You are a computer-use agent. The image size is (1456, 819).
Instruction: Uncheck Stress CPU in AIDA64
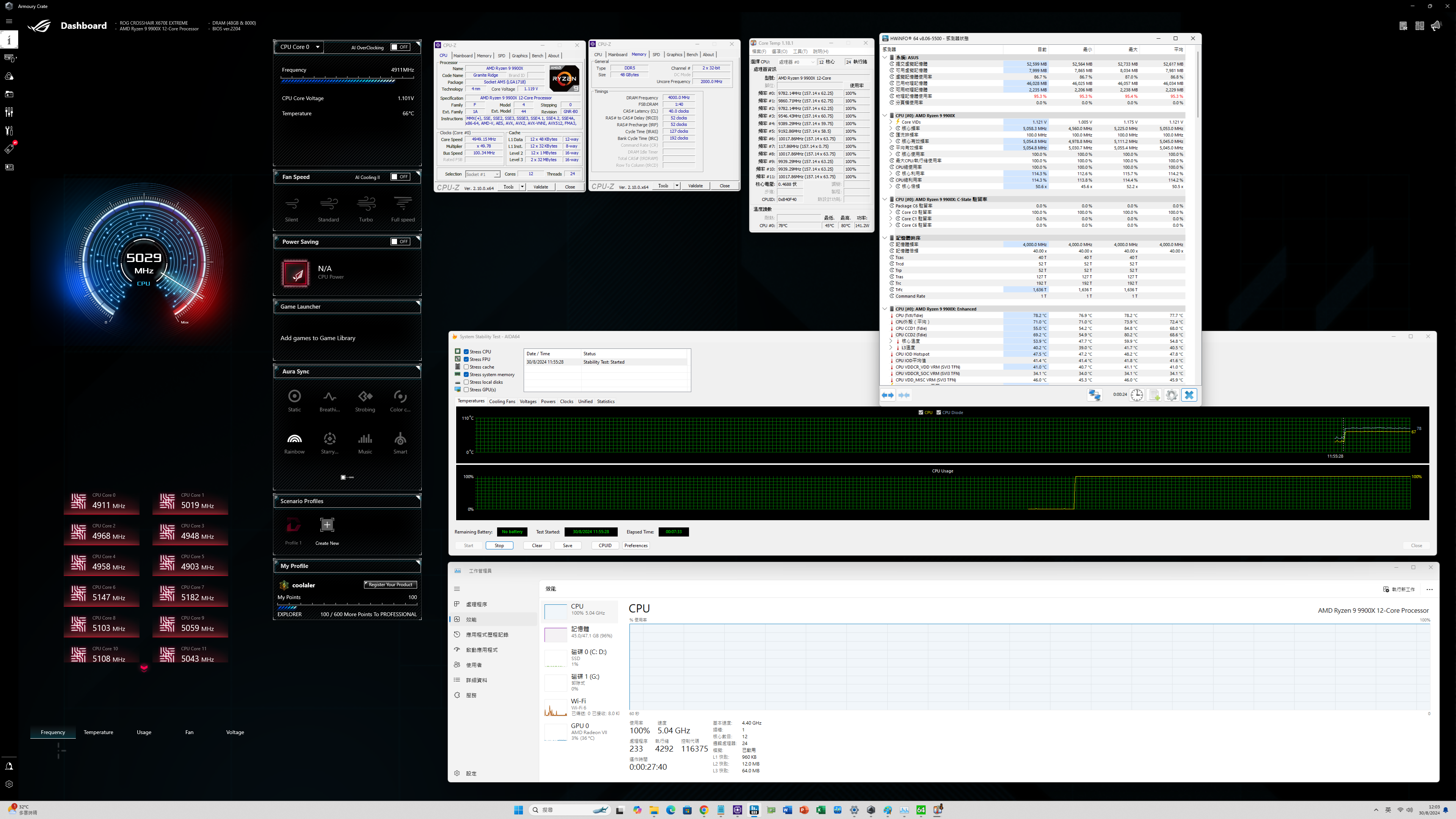click(466, 351)
